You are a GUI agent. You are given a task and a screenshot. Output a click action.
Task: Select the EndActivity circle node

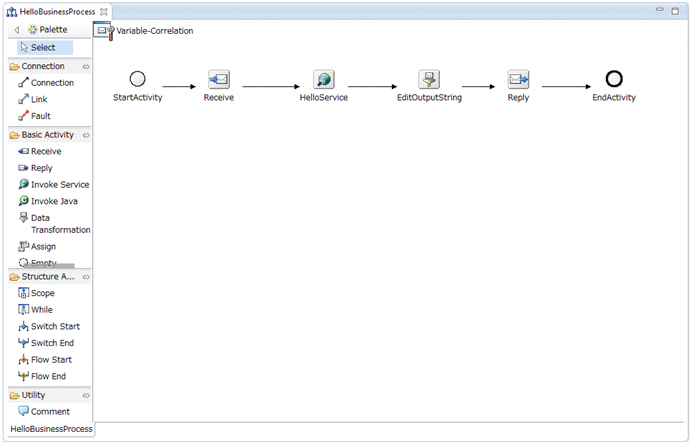[614, 79]
